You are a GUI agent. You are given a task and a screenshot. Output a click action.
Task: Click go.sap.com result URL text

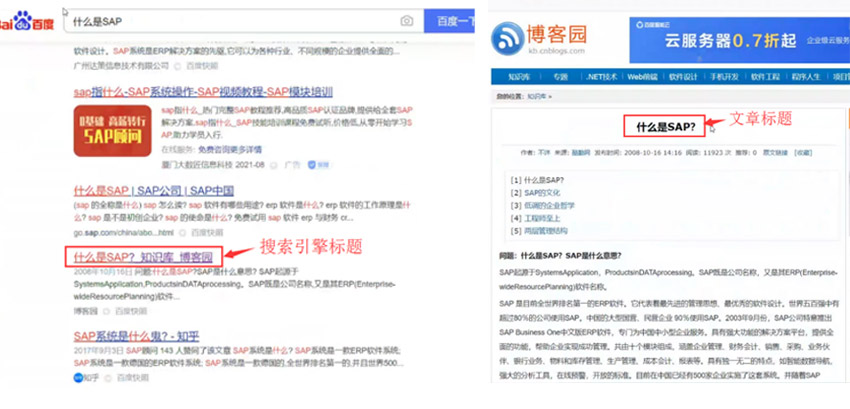(124, 232)
